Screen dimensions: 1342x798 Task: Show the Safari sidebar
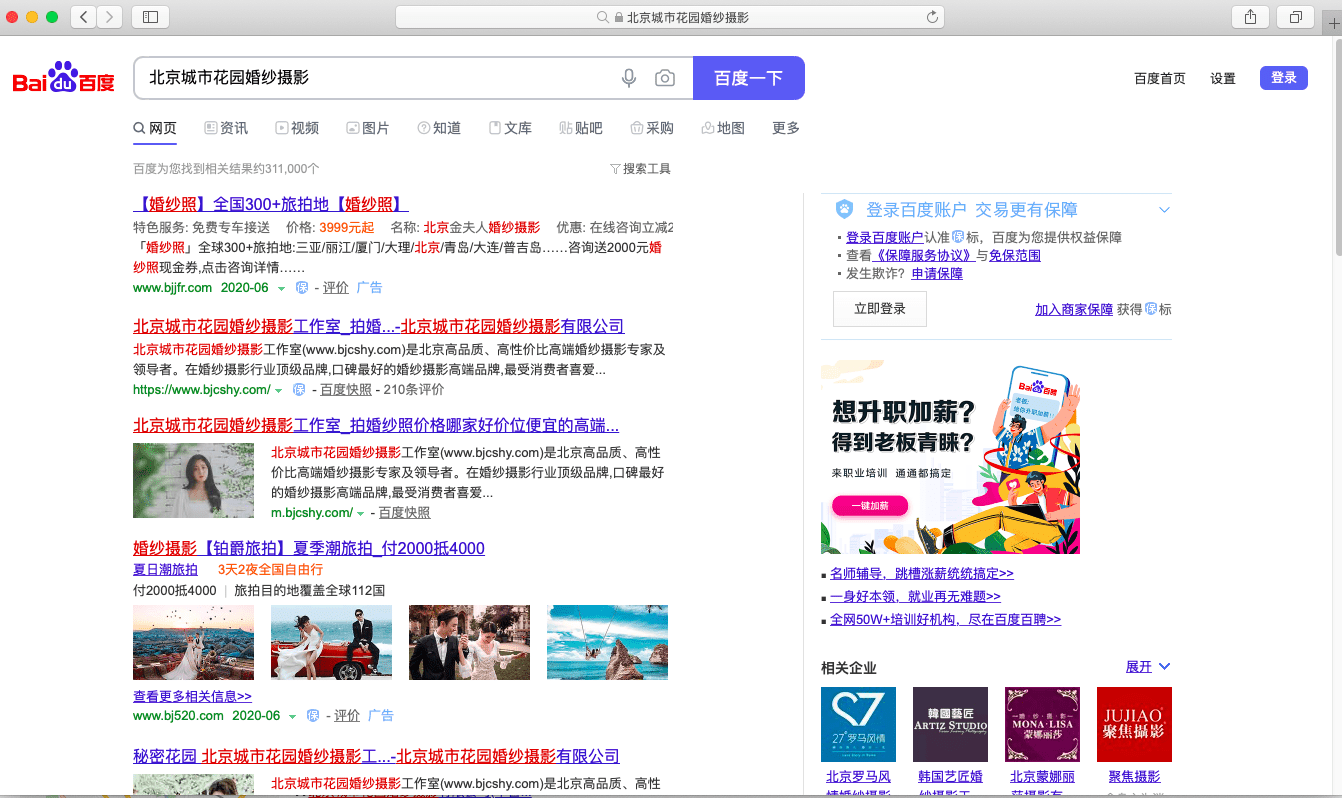(151, 17)
